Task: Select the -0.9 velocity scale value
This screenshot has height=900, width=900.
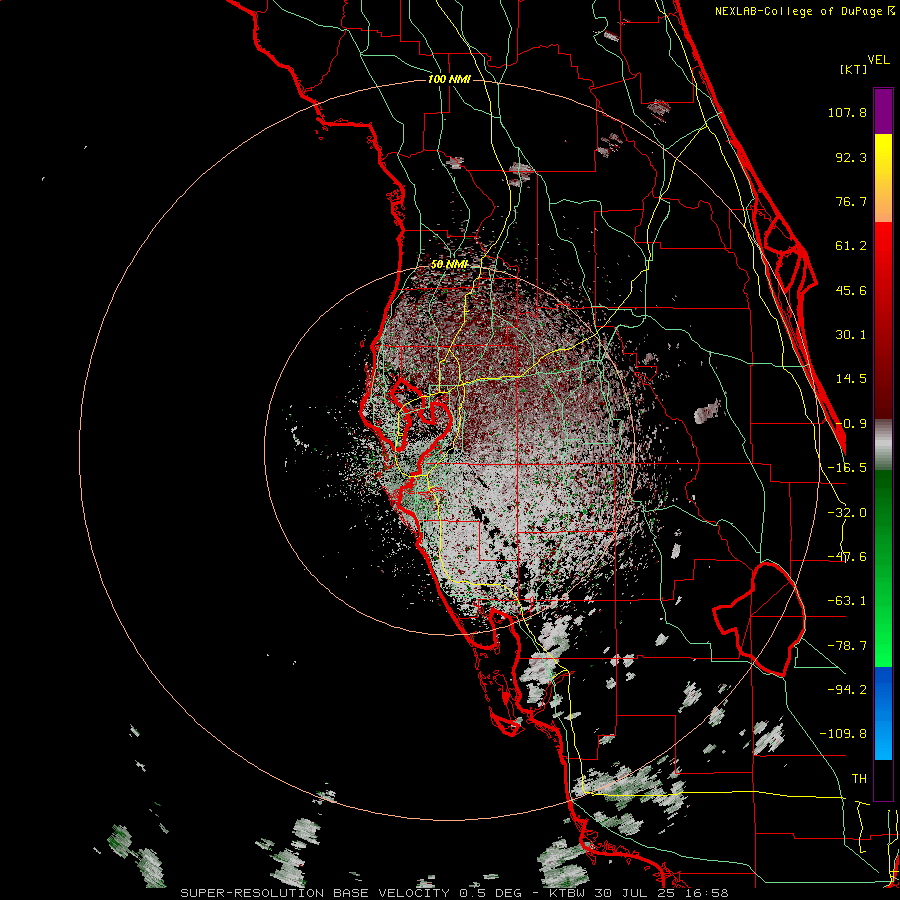Action: [x=851, y=424]
